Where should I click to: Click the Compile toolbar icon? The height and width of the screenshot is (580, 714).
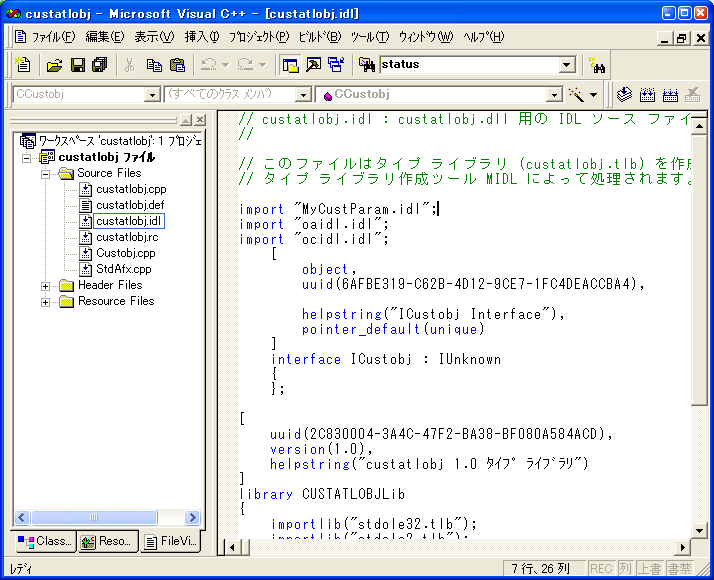tap(624, 95)
